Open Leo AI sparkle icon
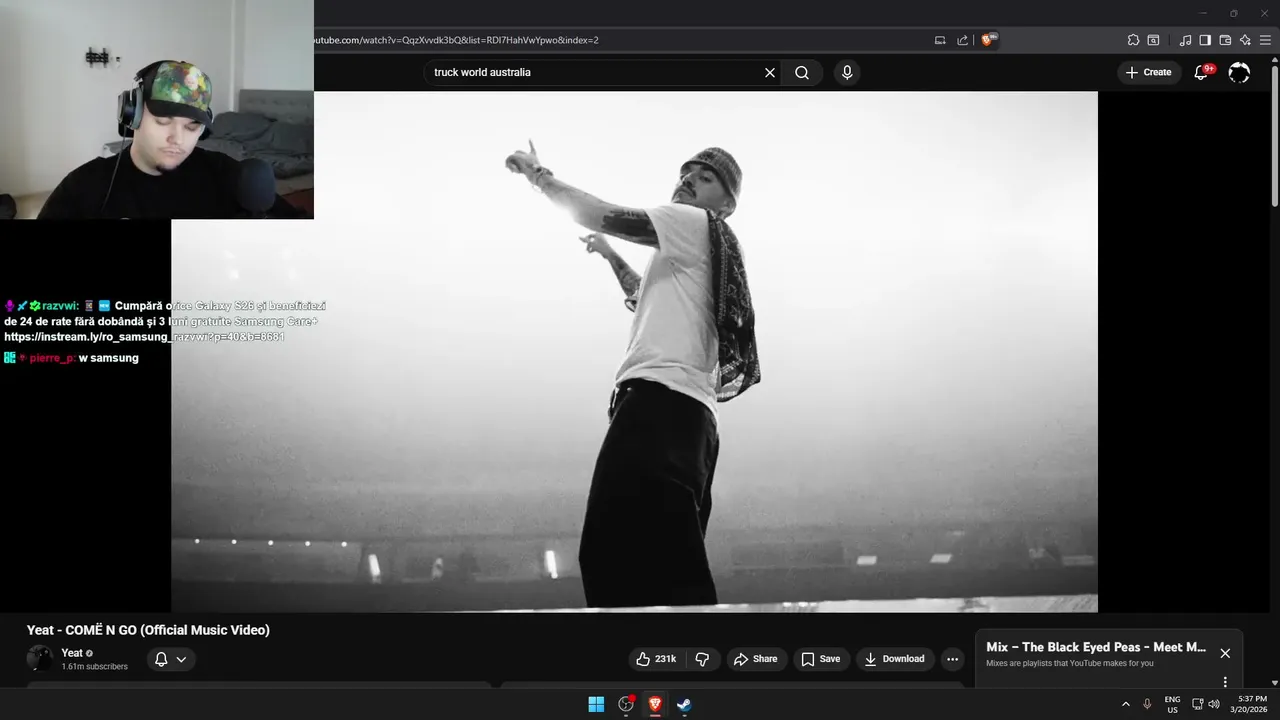The height and width of the screenshot is (720, 1280). (1245, 40)
